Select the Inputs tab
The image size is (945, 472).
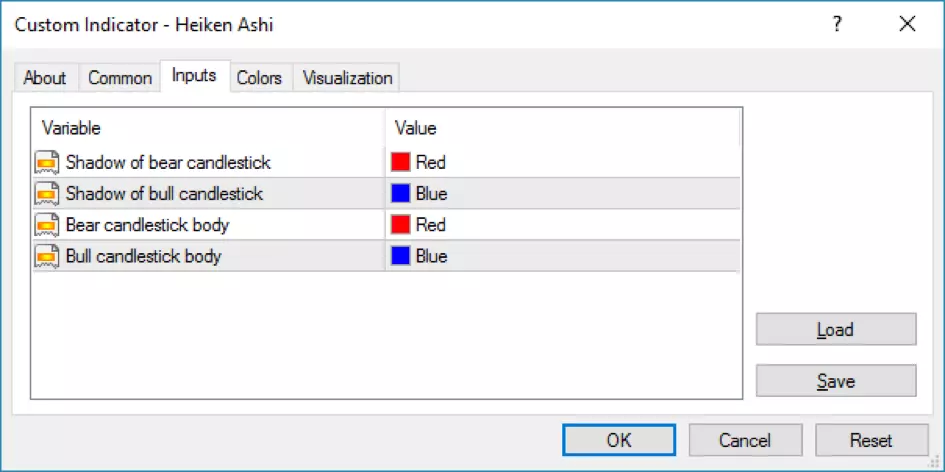(195, 76)
